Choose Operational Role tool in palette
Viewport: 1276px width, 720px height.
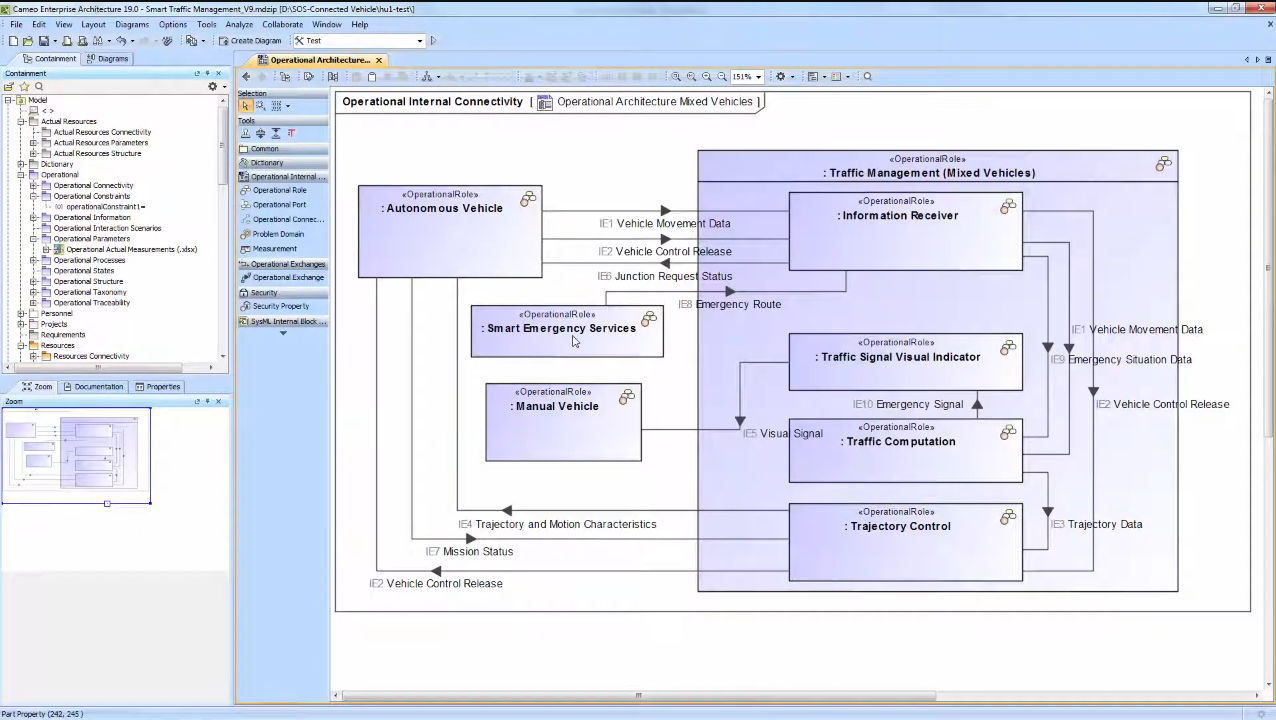(279, 190)
